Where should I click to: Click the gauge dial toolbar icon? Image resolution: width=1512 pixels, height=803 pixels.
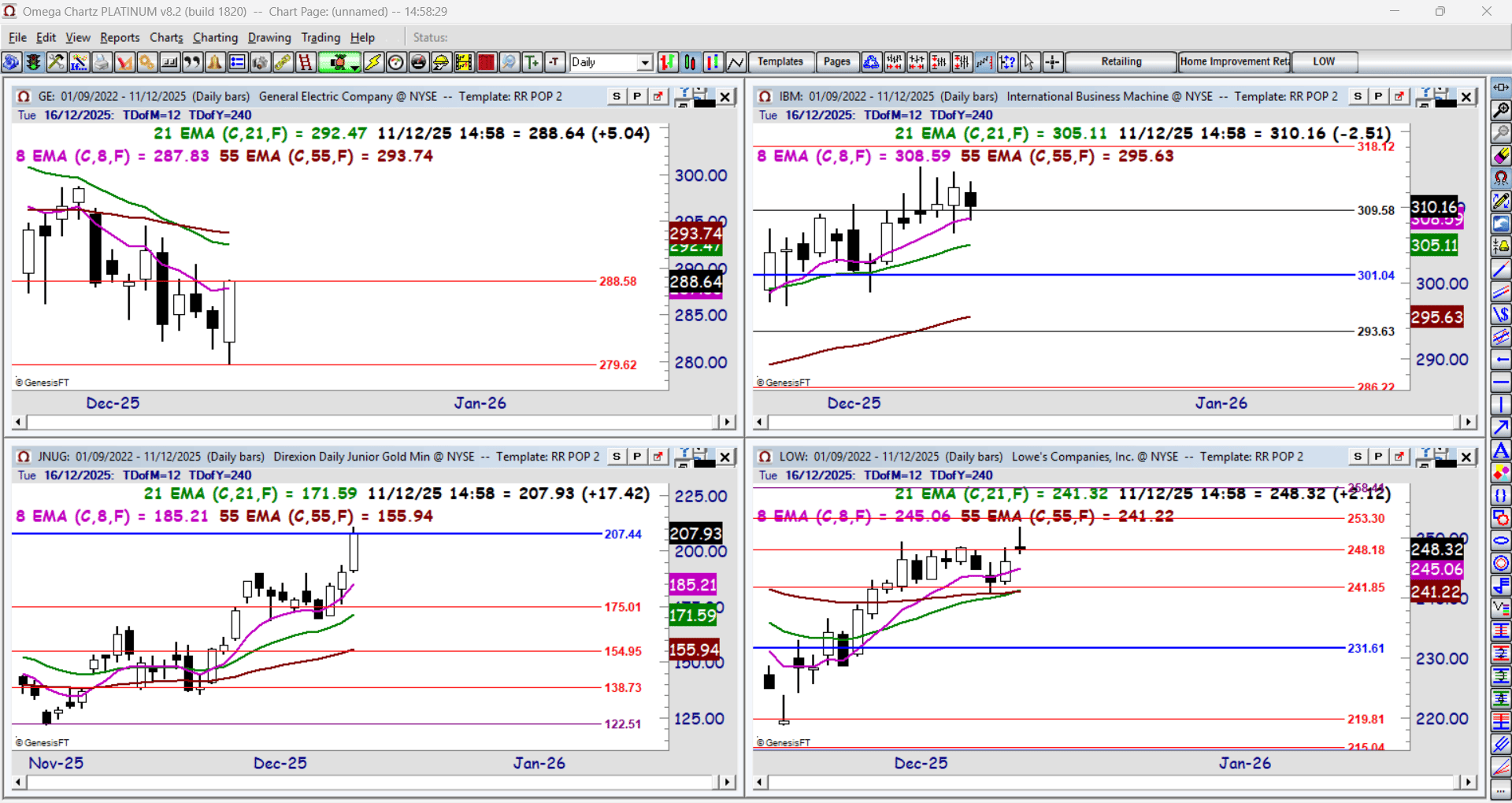[396, 62]
